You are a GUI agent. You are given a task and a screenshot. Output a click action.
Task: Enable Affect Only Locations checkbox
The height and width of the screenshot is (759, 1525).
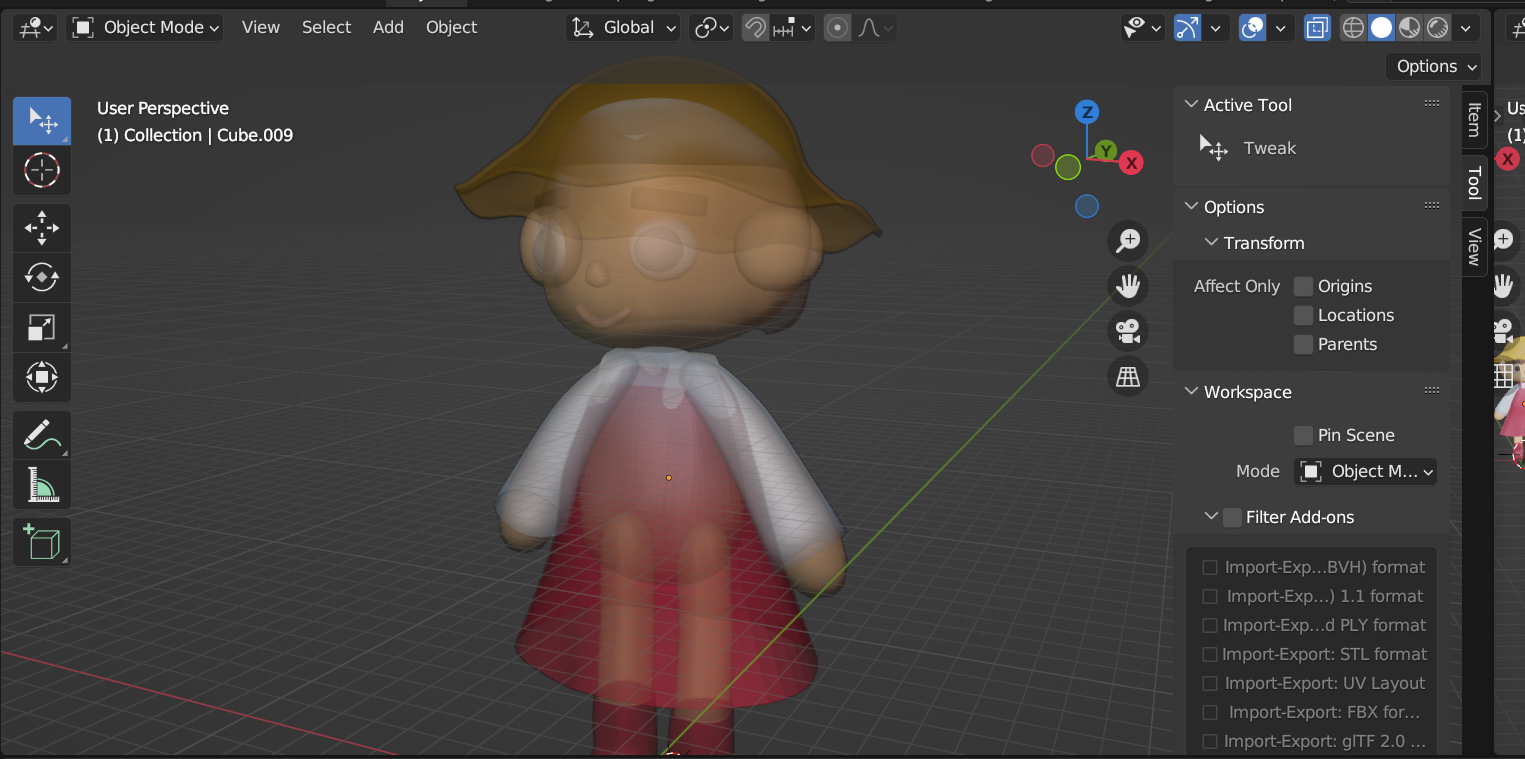pyautogui.click(x=1303, y=315)
